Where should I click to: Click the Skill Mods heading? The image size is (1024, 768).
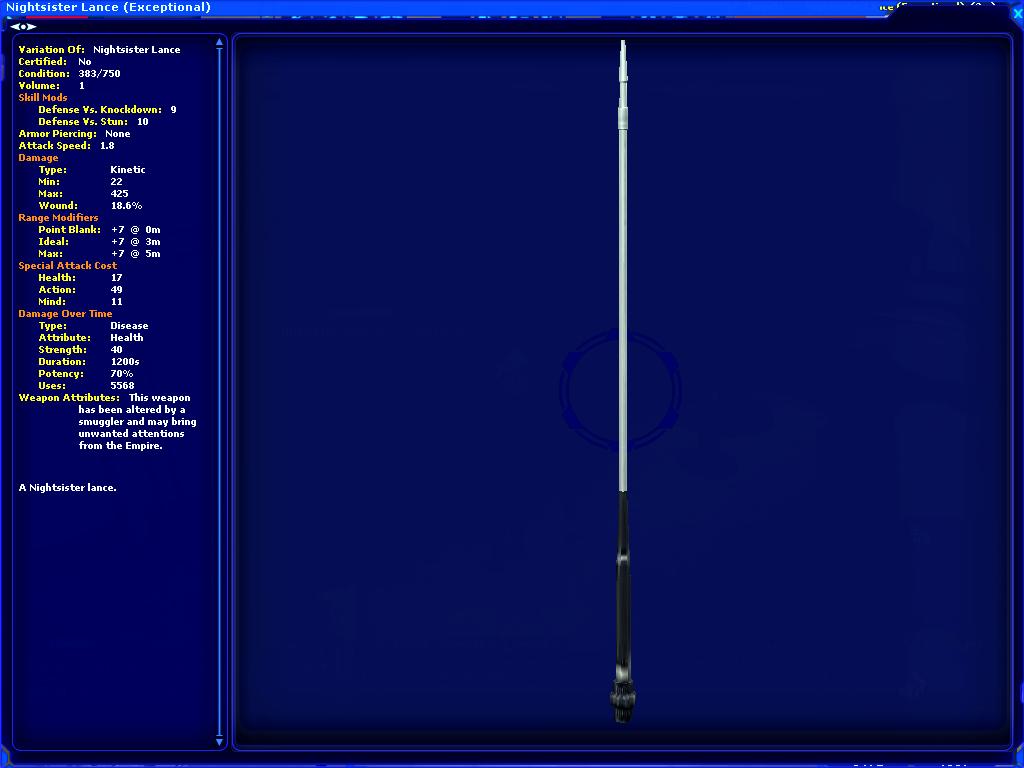pos(43,97)
